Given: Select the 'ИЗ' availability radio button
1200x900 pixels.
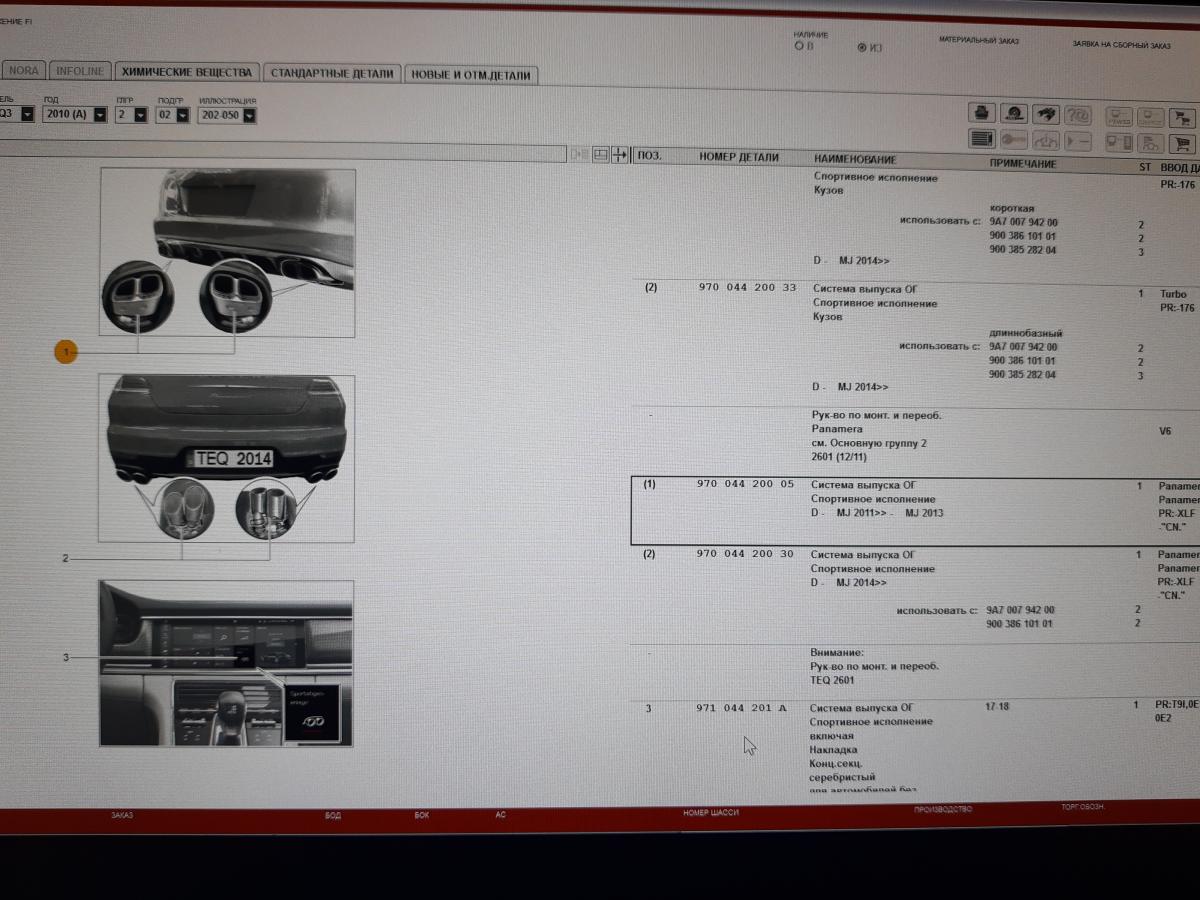Looking at the screenshot, I should tap(862, 47).
